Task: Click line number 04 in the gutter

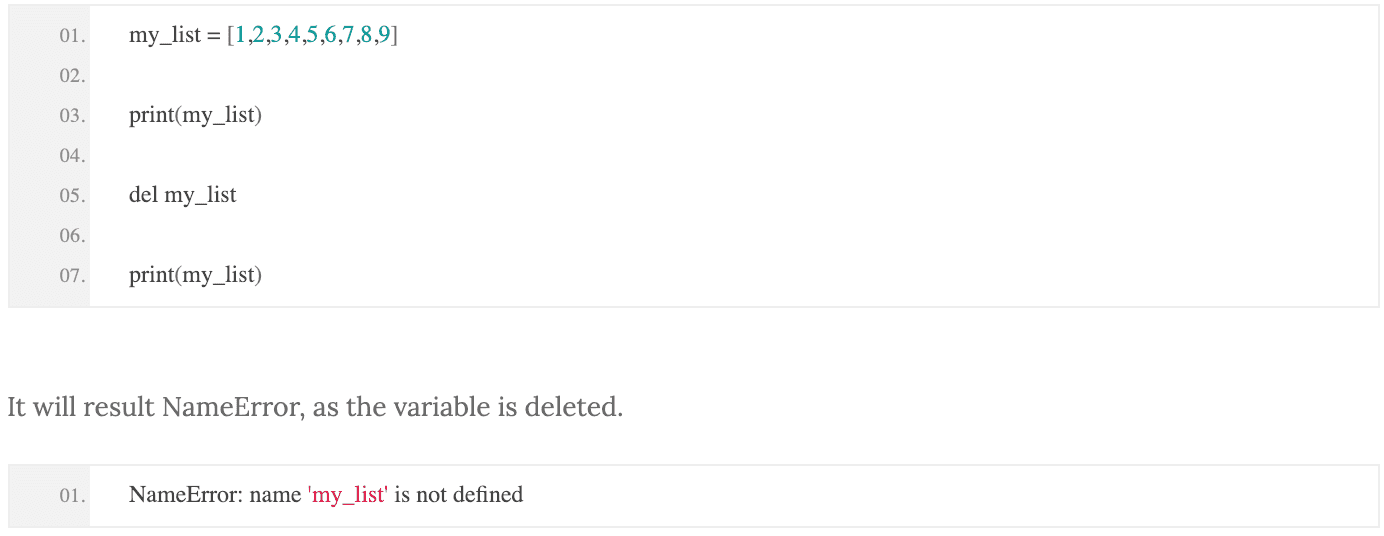Action: pyautogui.click(x=72, y=156)
